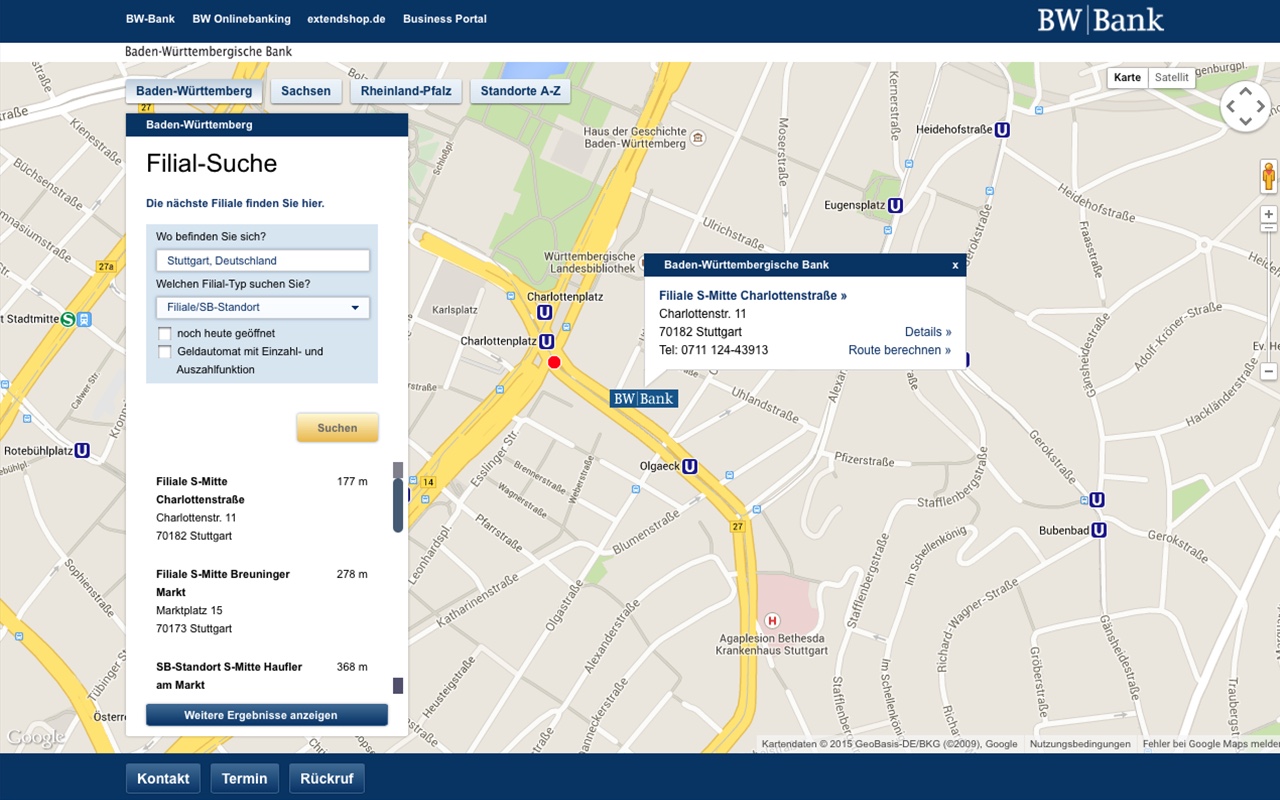
Task: Open the Street View pegman icon
Action: [1269, 177]
